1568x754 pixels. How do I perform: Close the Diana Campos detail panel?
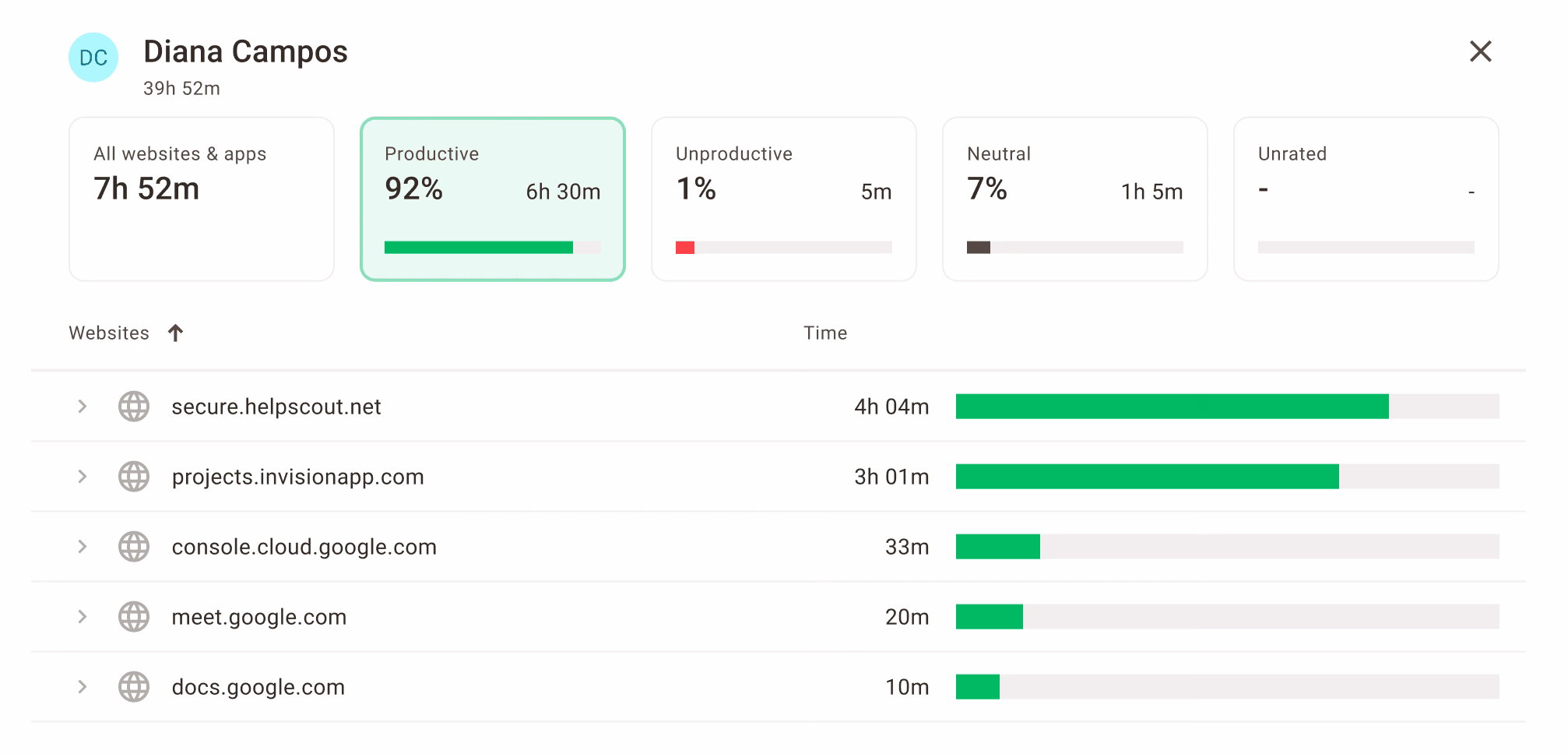[1480, 51]
